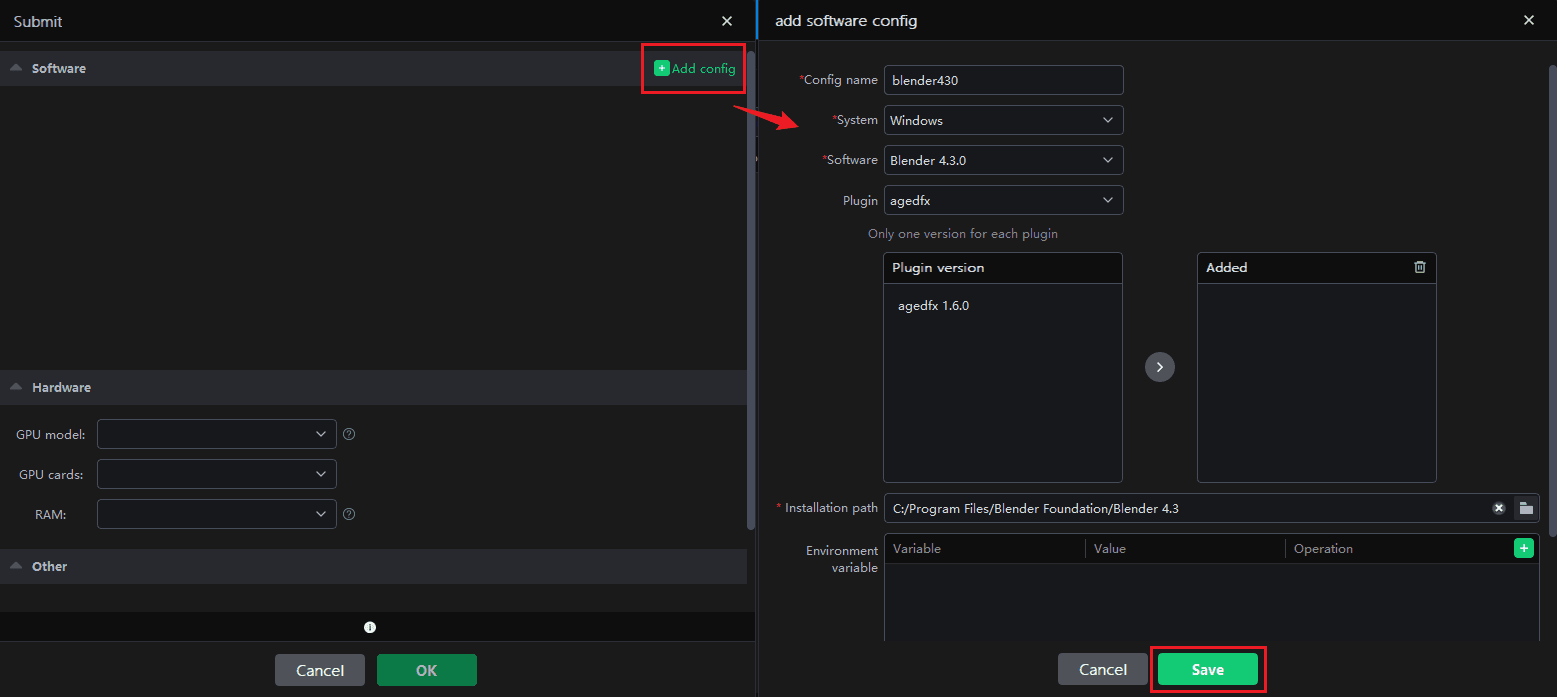The image size is (1557, 697).
Task: Click the info icon below the Other section
Action: (x=370, y=627)
